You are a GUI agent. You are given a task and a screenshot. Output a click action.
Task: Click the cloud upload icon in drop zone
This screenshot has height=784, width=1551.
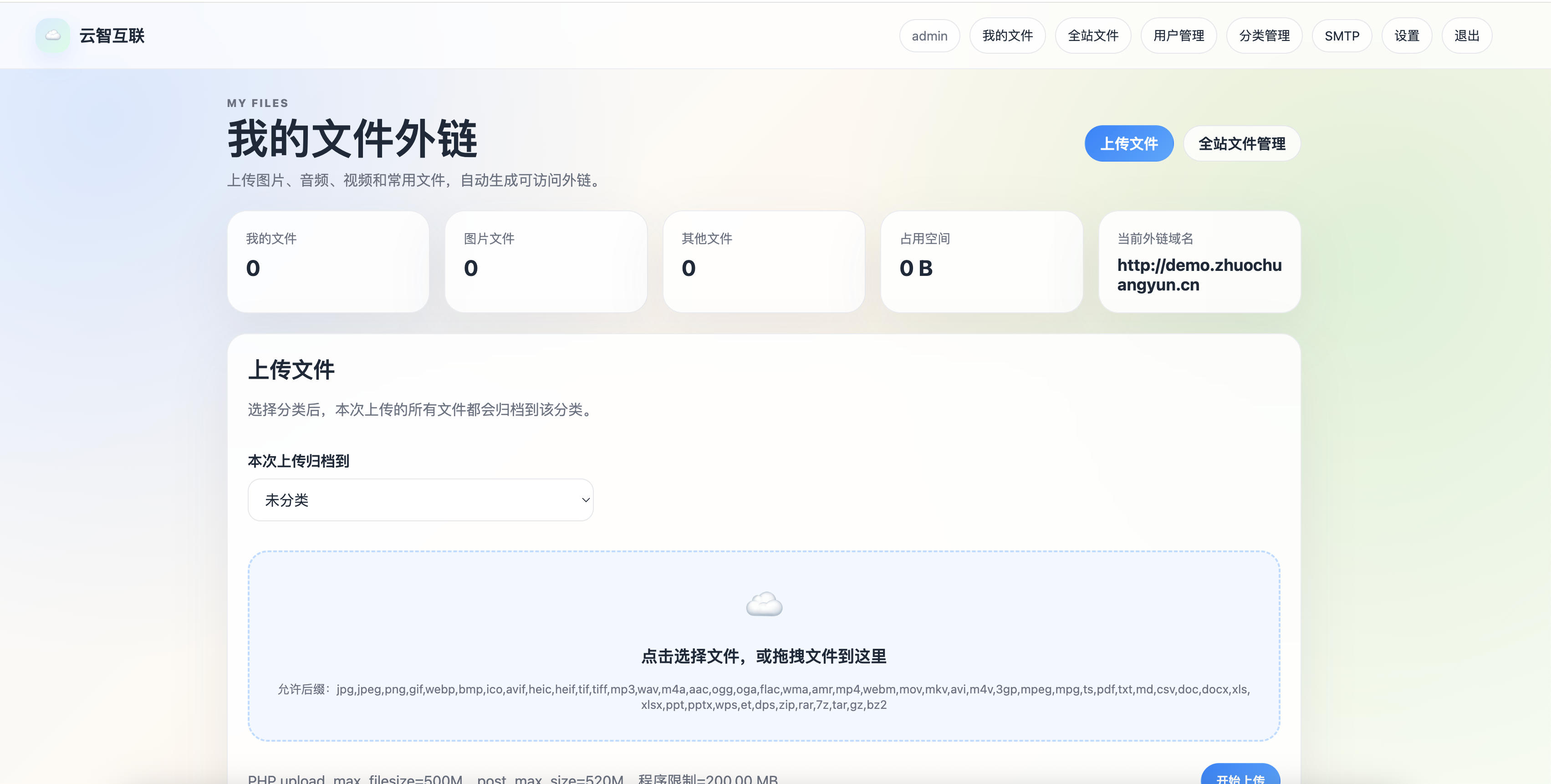pos(764,604)
